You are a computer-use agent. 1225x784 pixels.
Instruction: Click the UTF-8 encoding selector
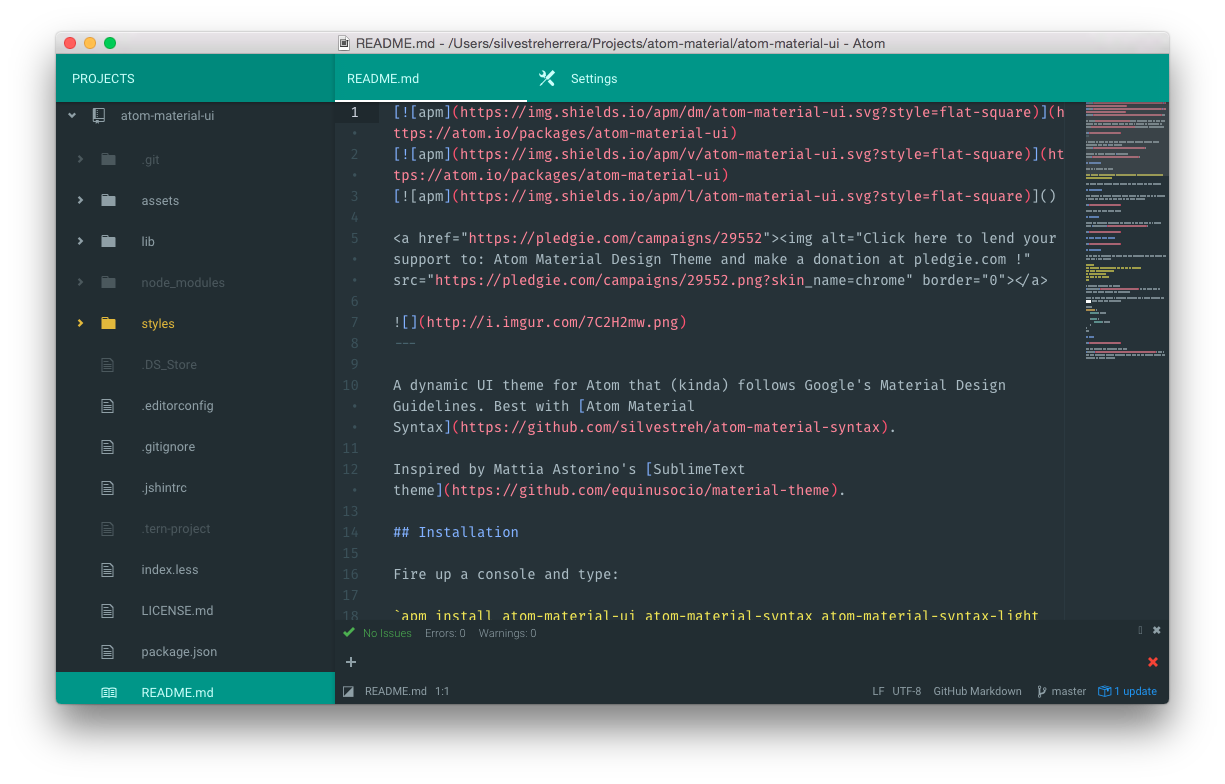coord(906,691)
